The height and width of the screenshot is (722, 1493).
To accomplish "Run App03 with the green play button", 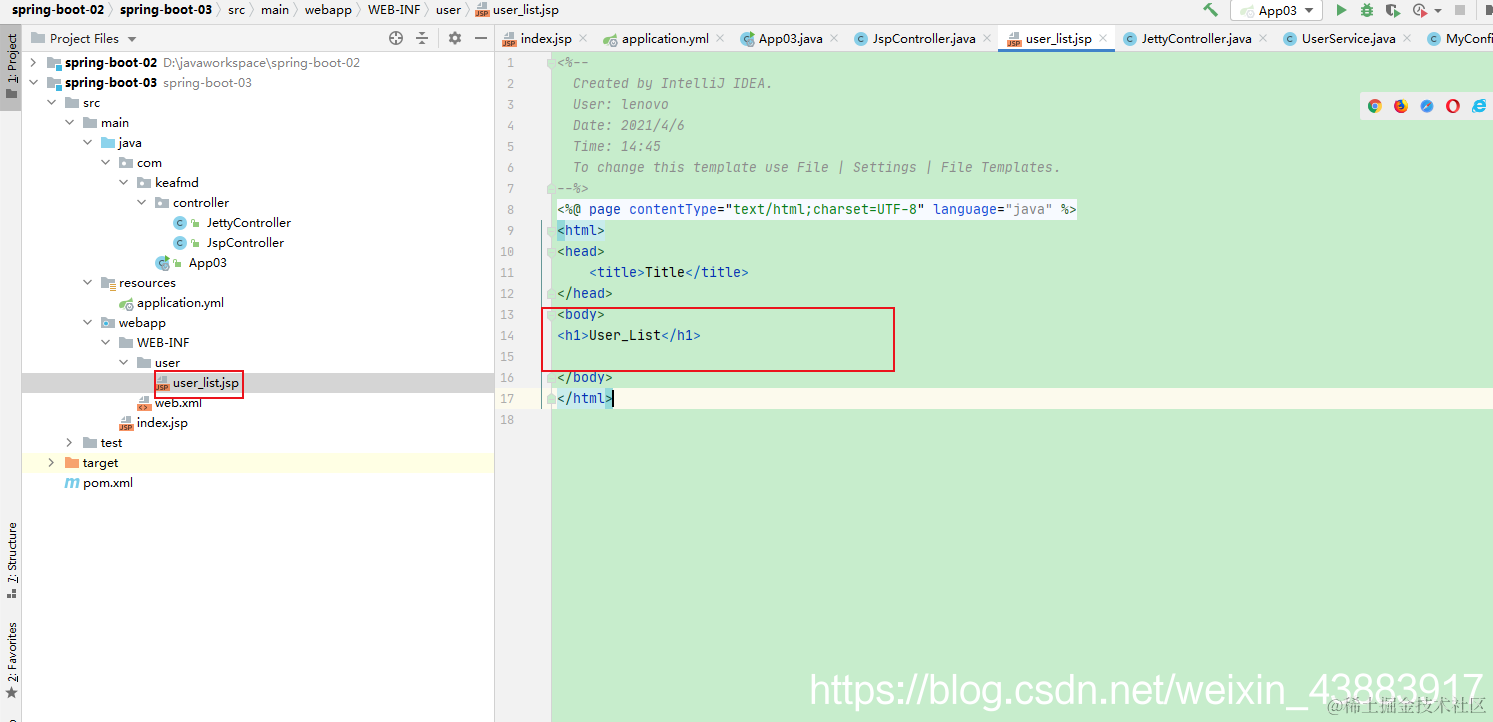I will pyautogui.click(x=1342, y=10).
